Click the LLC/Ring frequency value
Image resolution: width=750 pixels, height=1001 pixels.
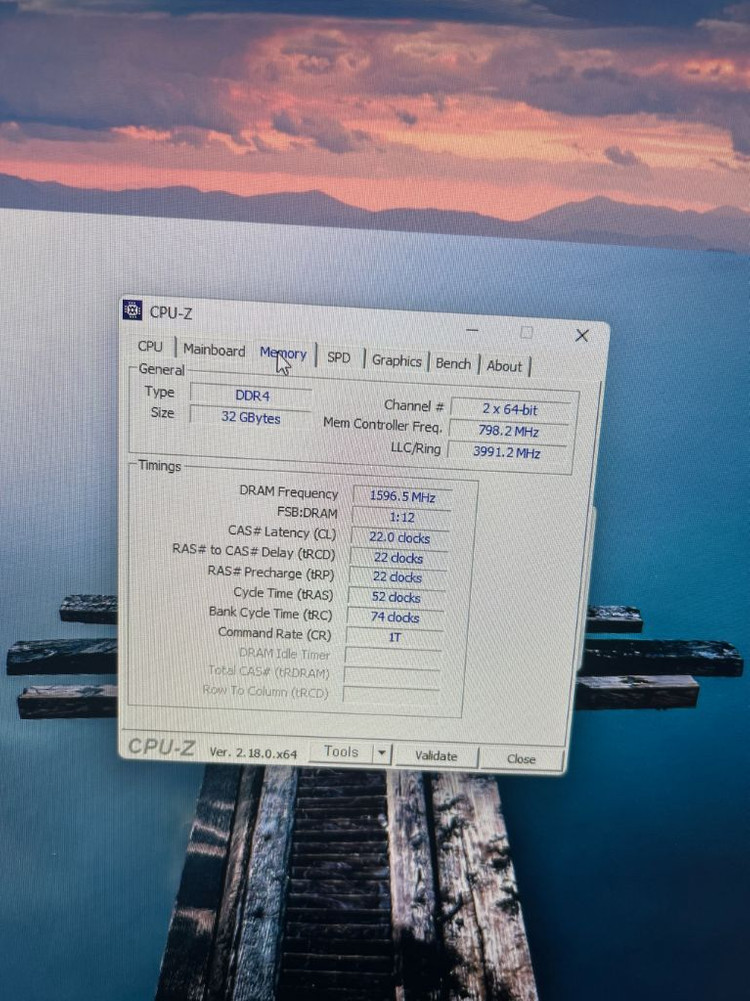point(507,452)
